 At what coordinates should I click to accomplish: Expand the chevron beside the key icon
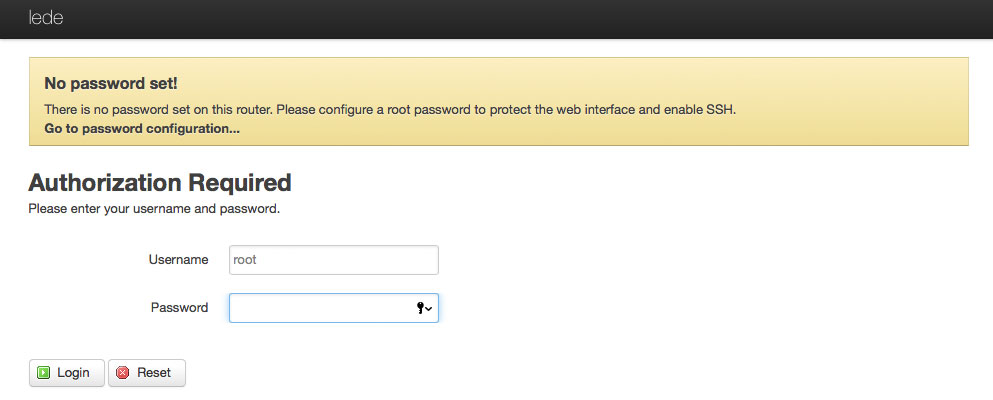click(x=429, y=308)
